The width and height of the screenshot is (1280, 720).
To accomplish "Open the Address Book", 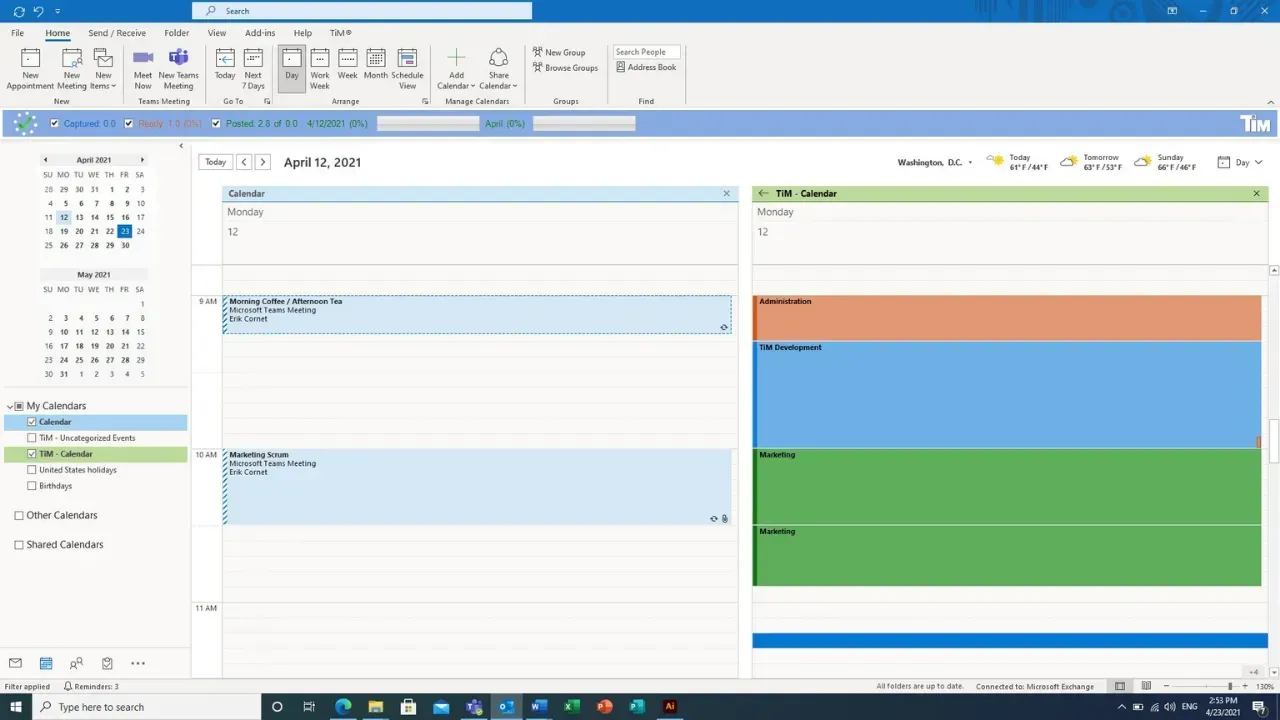I will click(646, 67).
